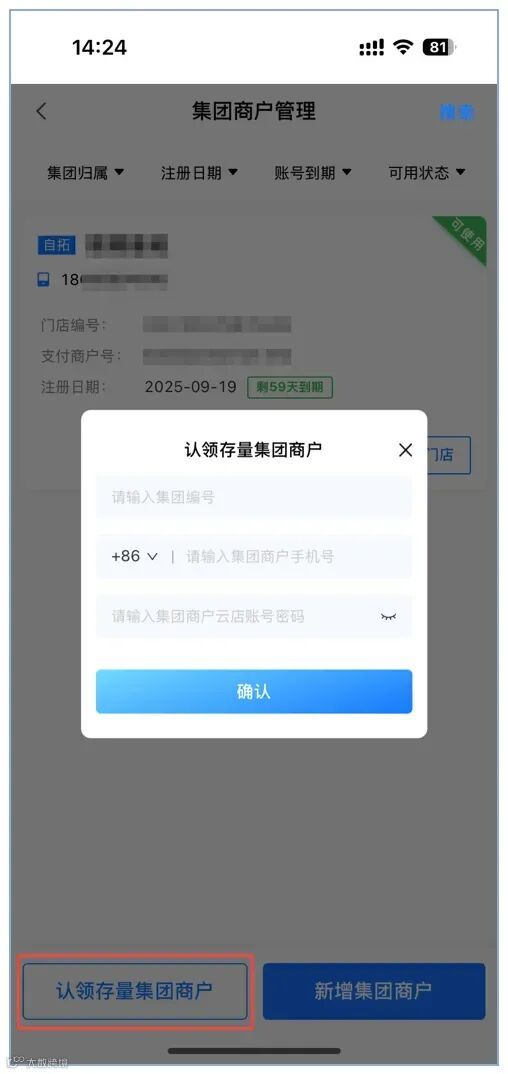This screenshot has height=1074, width=508.
Task: Tap the 自拓 tag badge
Action: point(58,245)
